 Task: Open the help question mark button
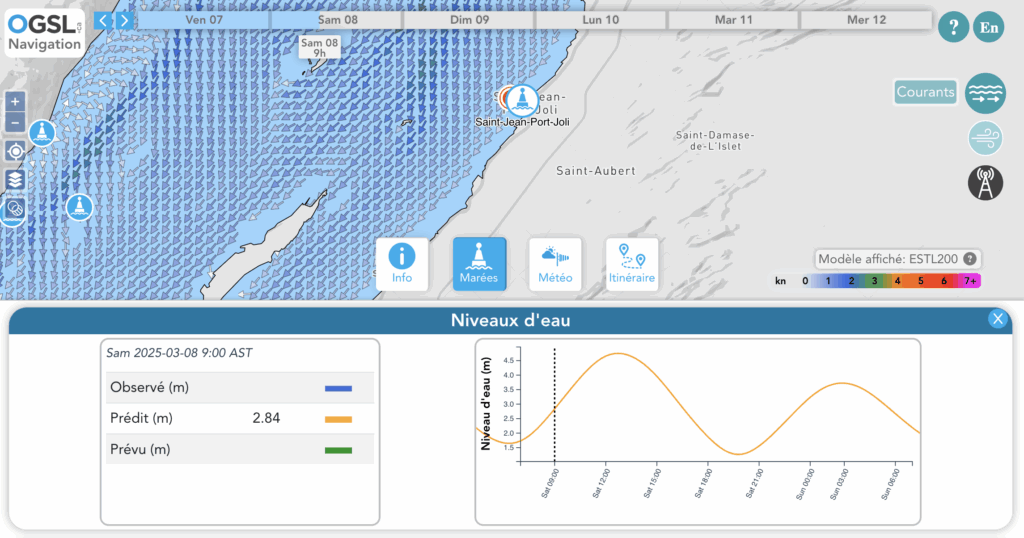tap(953, 27)
